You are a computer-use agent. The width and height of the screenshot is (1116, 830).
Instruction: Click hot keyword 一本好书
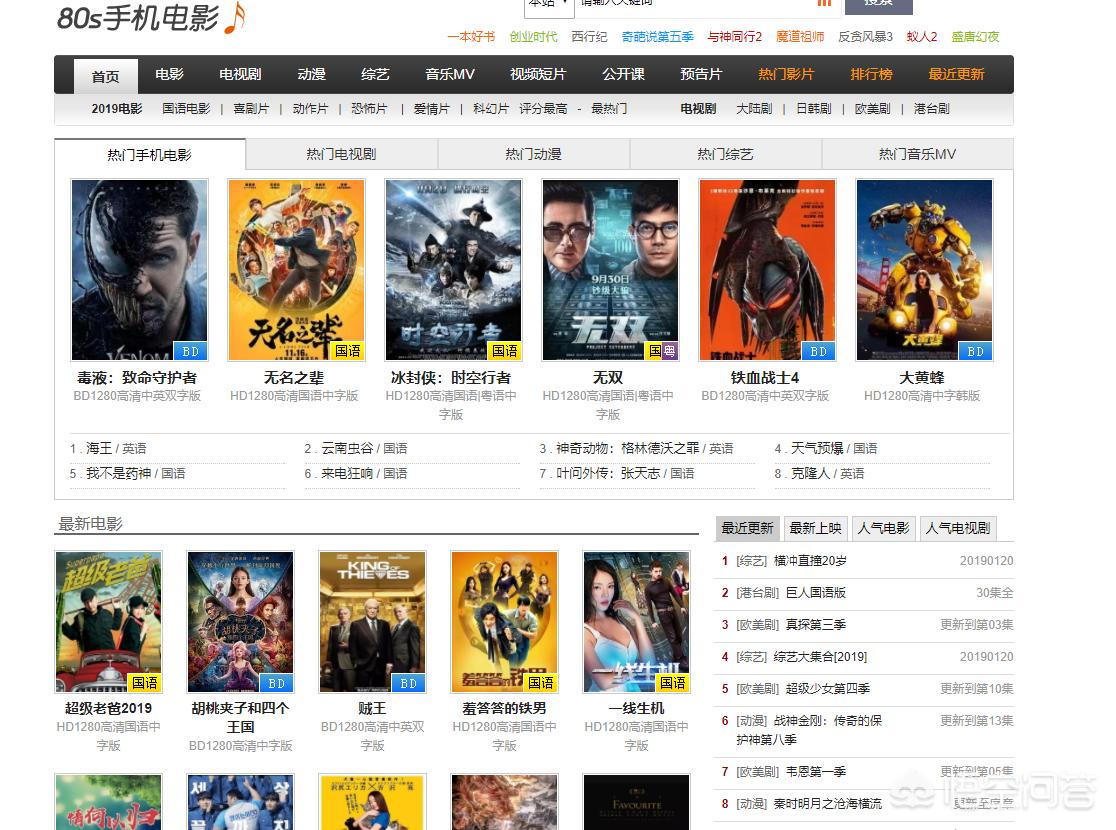coord(471,36)
